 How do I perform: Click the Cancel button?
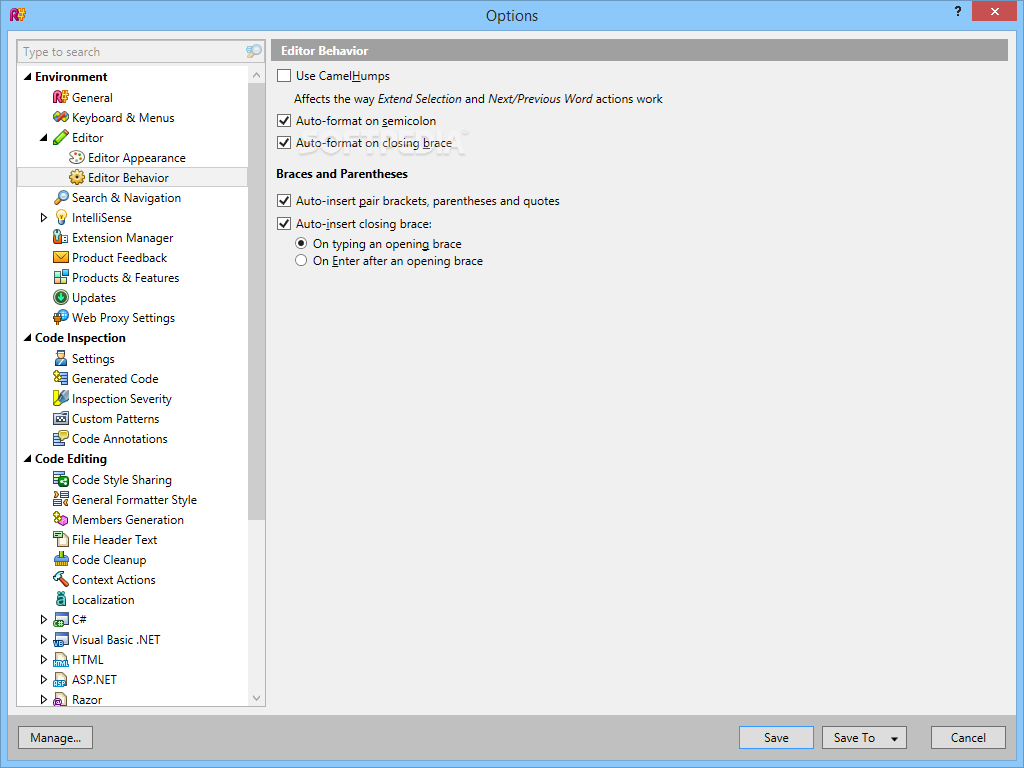click(x=968, y=737)
